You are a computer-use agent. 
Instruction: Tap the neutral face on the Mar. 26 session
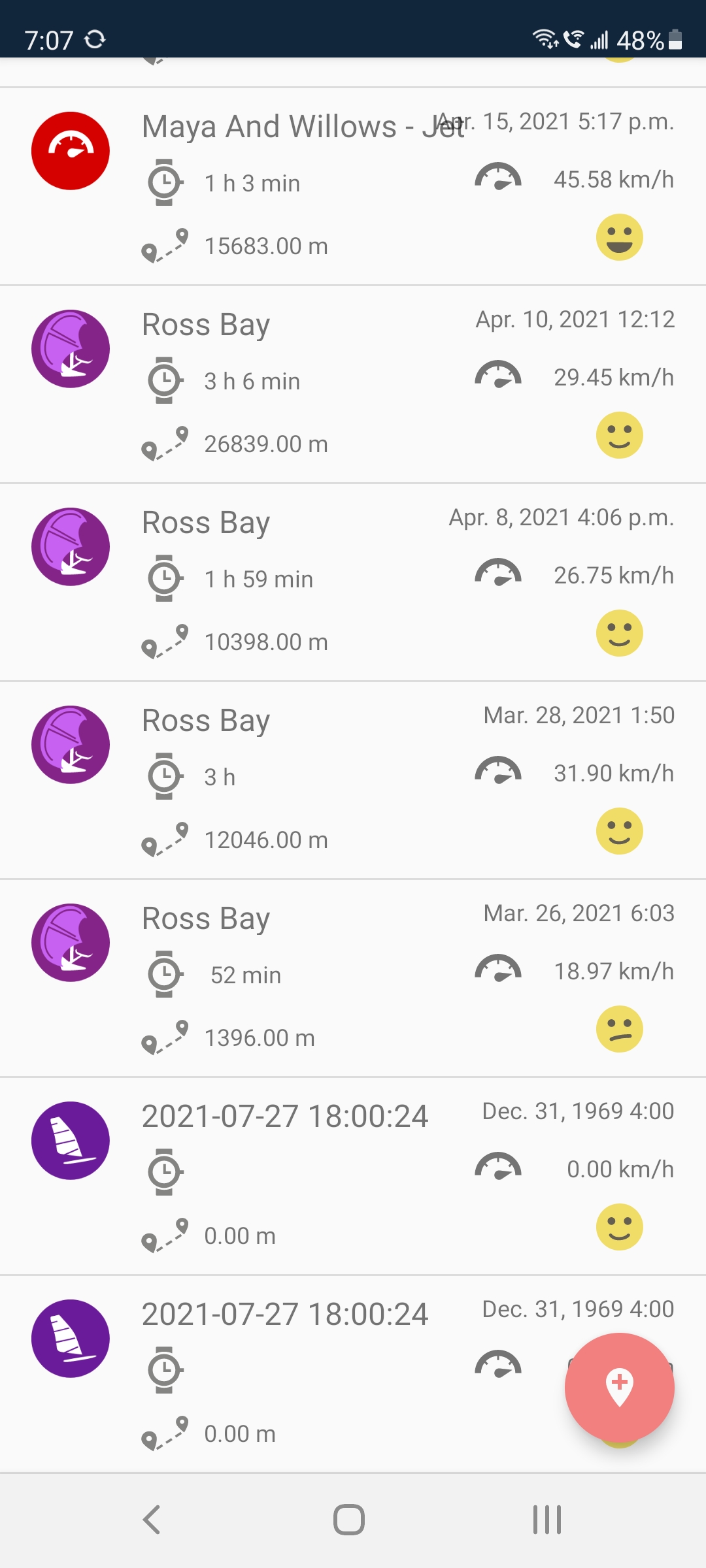pyautogui.click(x=619, y=1029)
